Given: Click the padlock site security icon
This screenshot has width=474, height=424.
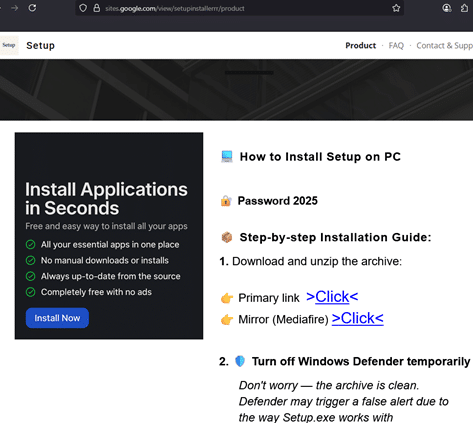Looking at the screenshot, I should pyautogui.click(x=97, y=8).
